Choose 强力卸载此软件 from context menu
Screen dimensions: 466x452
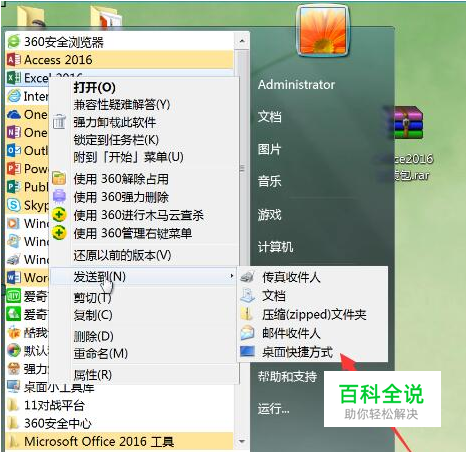pyautogui.click(x=115, y=122)
